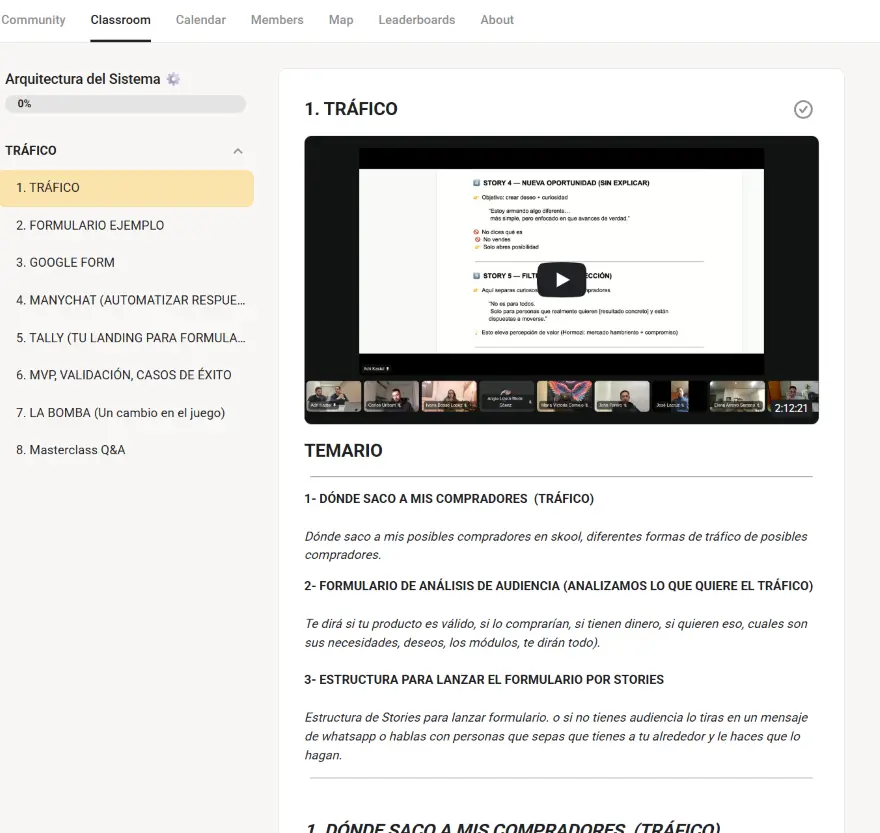Switch to the Calendar tab
This screenshot has width=880, height=833.
coord(200,20)
